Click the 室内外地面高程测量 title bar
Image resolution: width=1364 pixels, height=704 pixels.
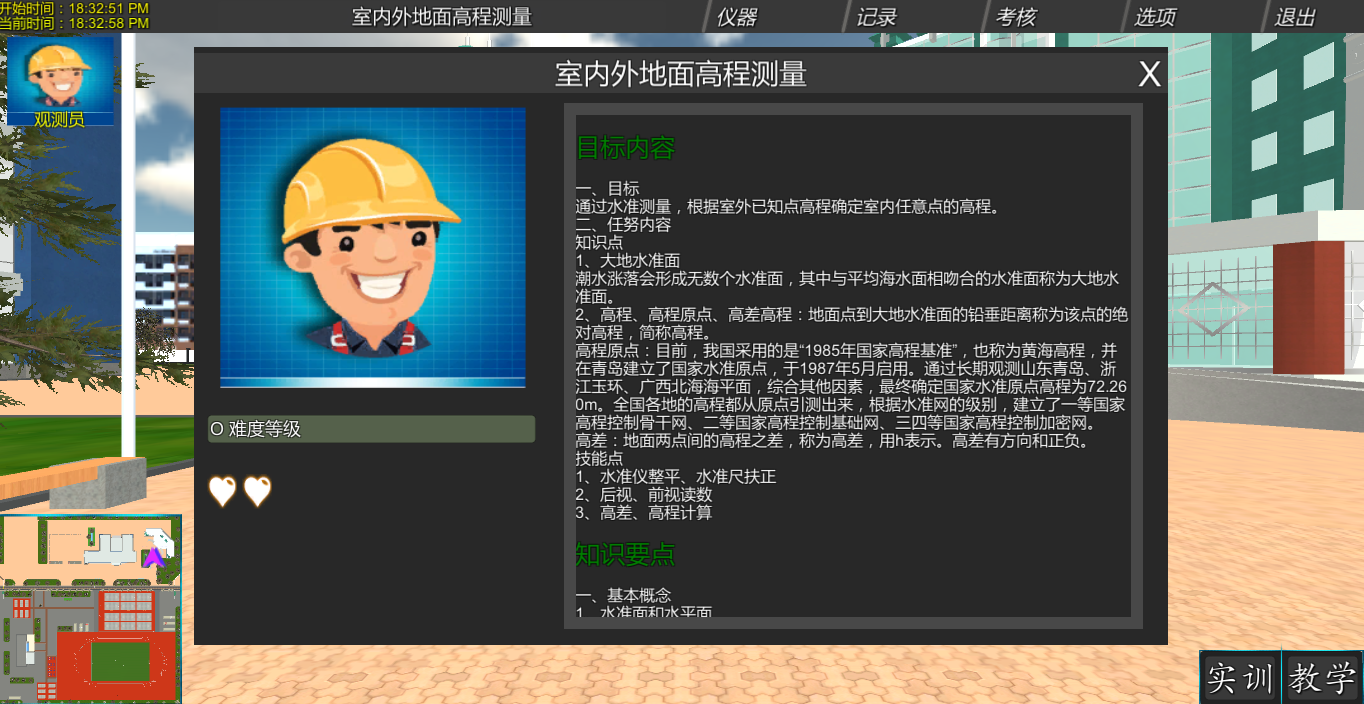coord(680,73)
